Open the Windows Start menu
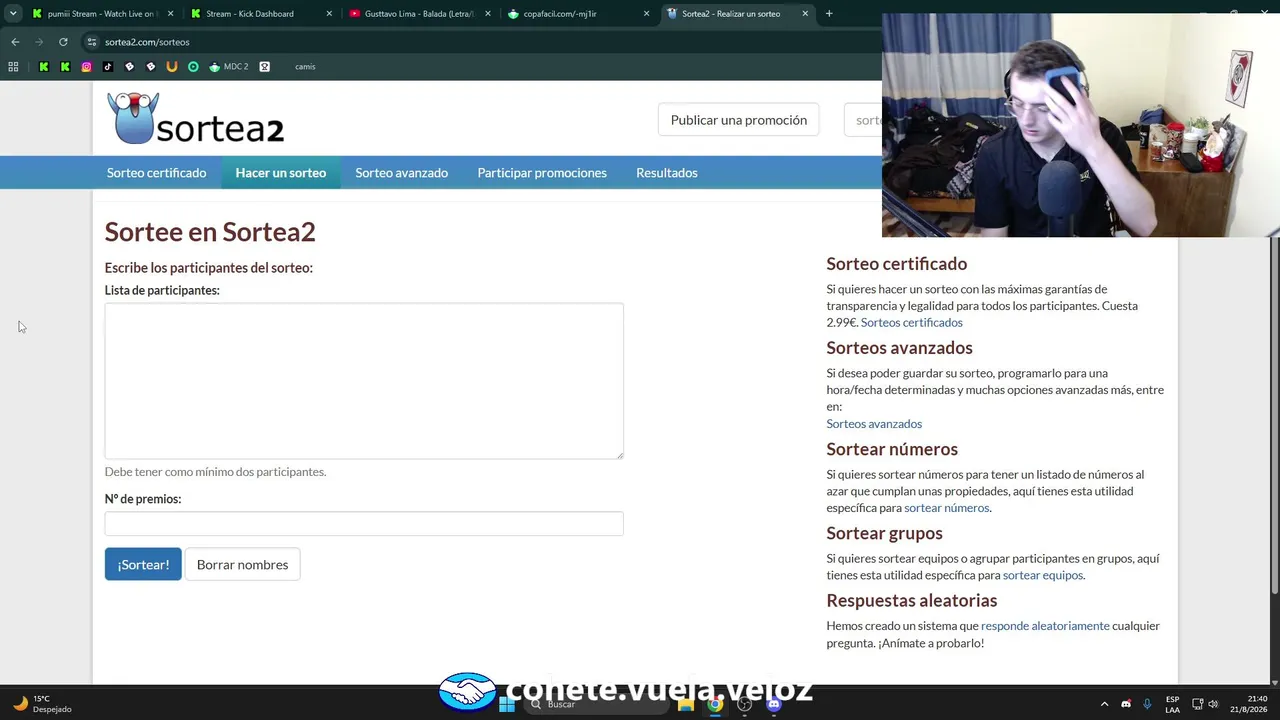The height and width of the screenshot is (720, 1280). tap(507, 704)
